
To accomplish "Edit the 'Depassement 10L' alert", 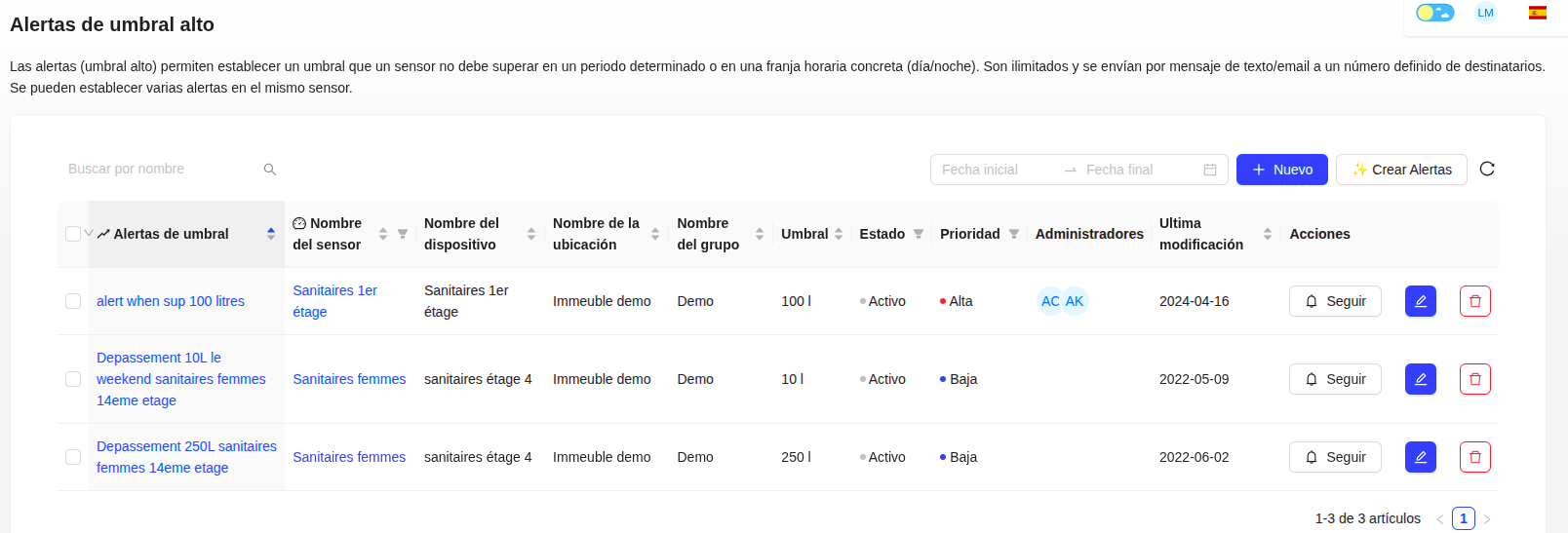I will 1421,379.
